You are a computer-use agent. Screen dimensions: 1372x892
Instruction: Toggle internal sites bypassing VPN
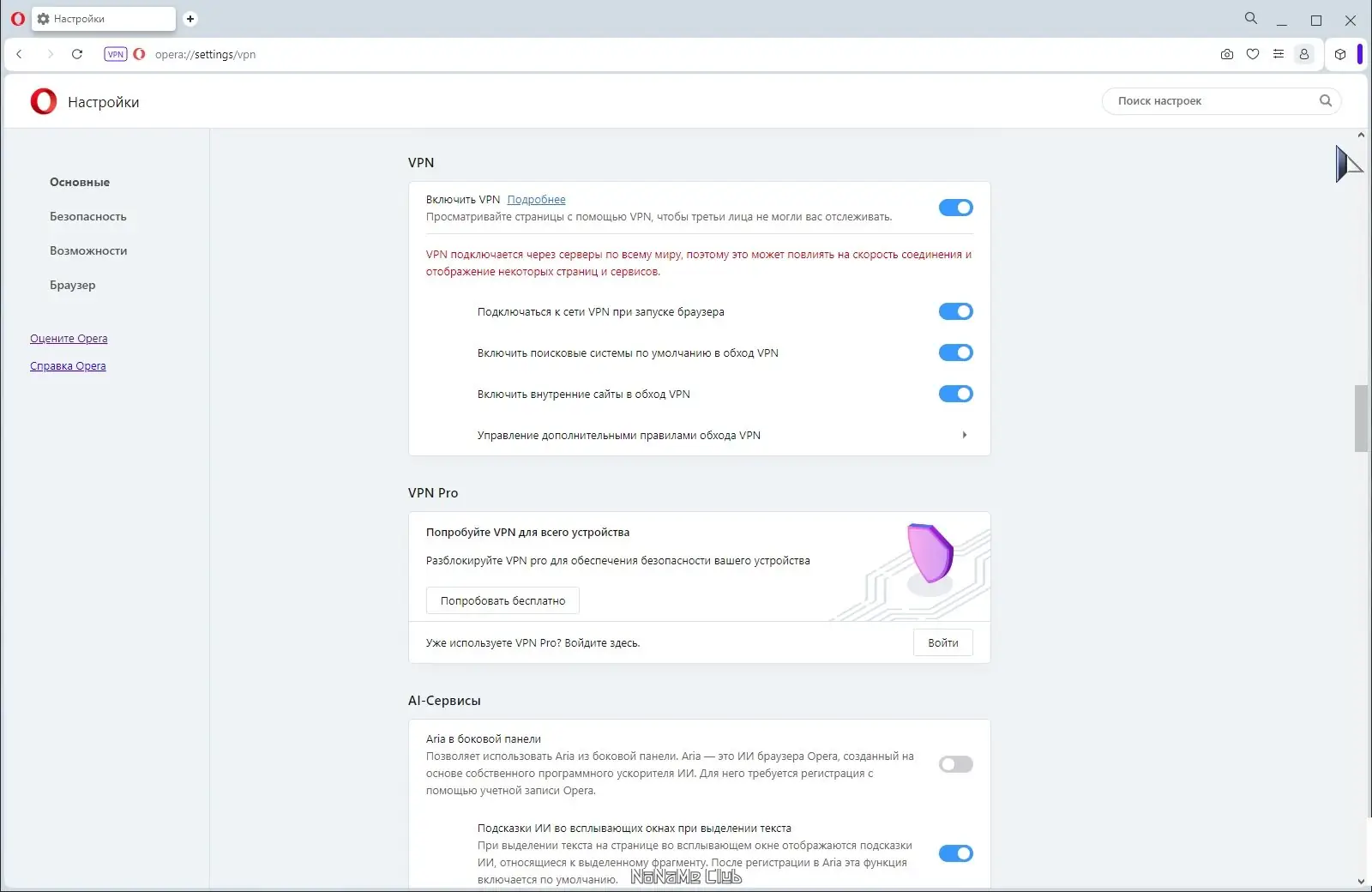point(956,394)
